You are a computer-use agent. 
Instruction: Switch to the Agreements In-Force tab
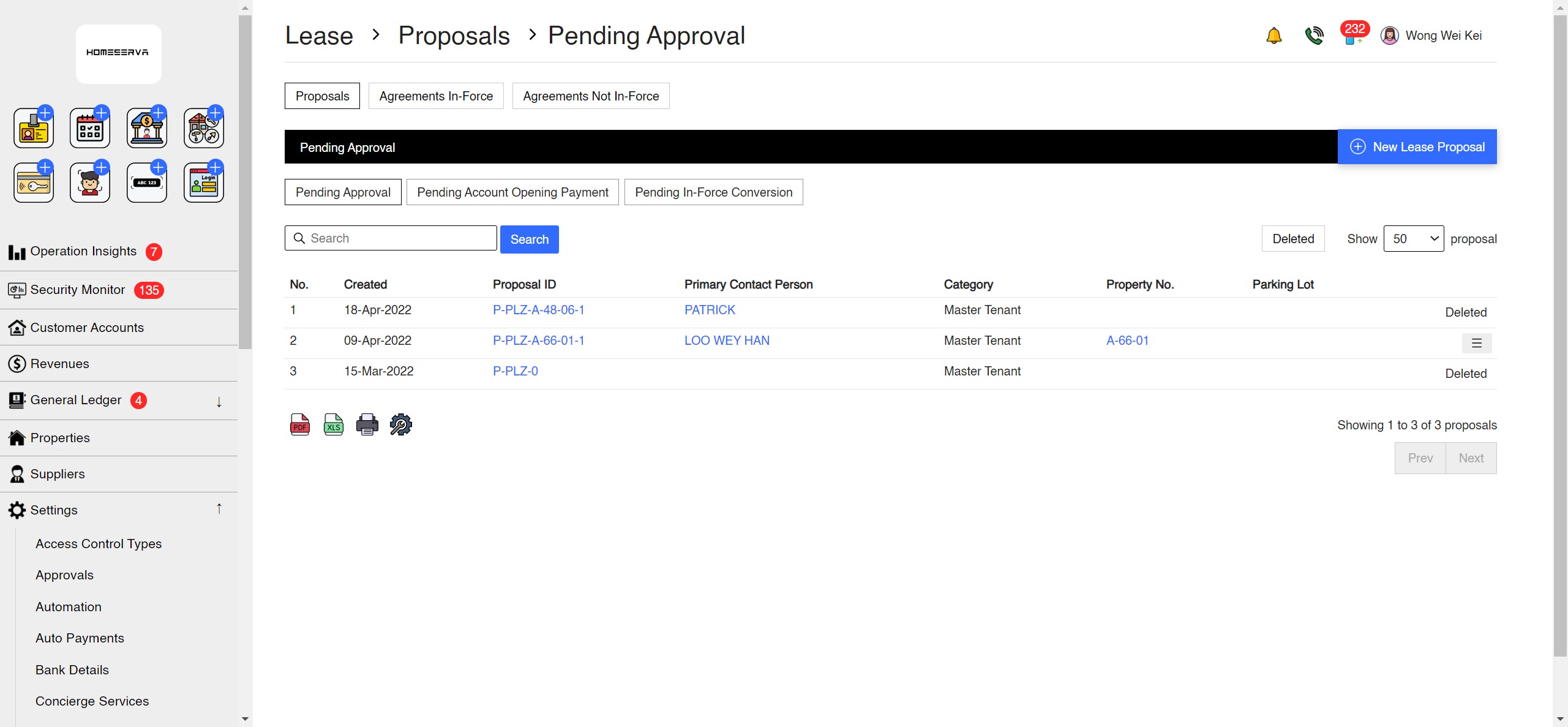coord(435,96)
